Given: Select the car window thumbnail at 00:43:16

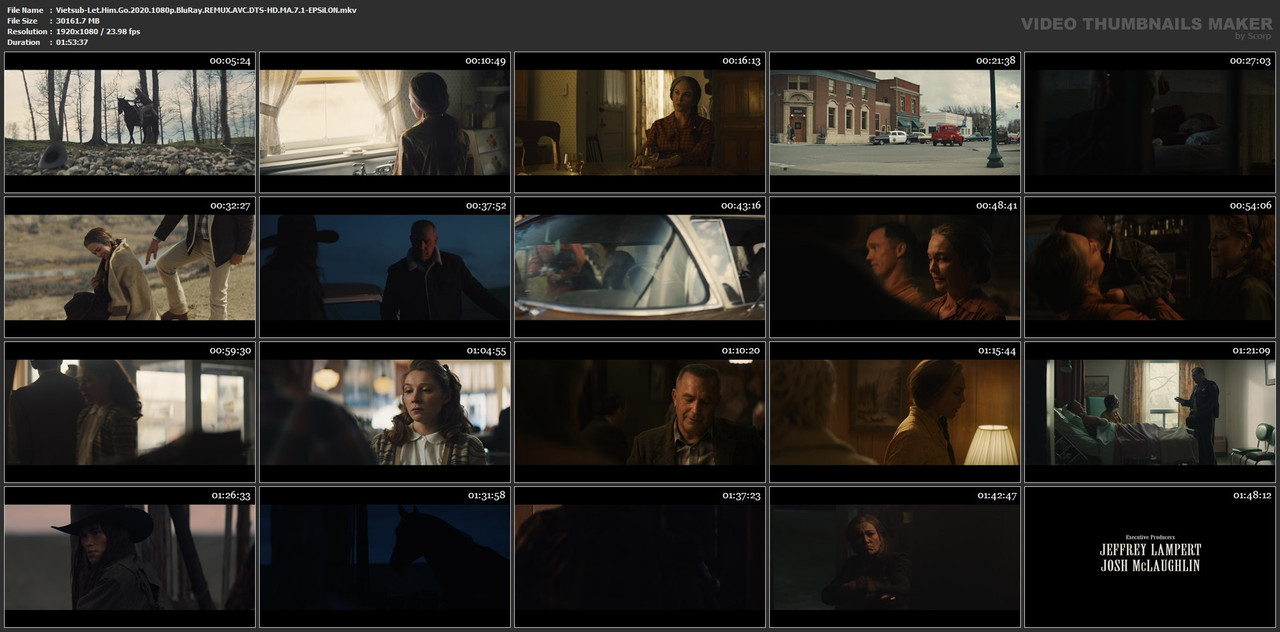Looking at the screenshot, I should point(640,267).
